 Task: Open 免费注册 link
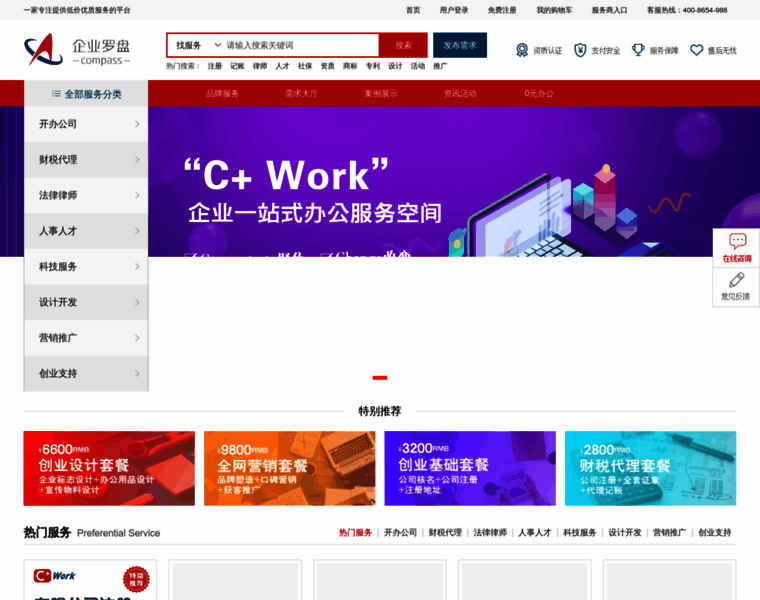pyautogui.click(x=502, y=10)
